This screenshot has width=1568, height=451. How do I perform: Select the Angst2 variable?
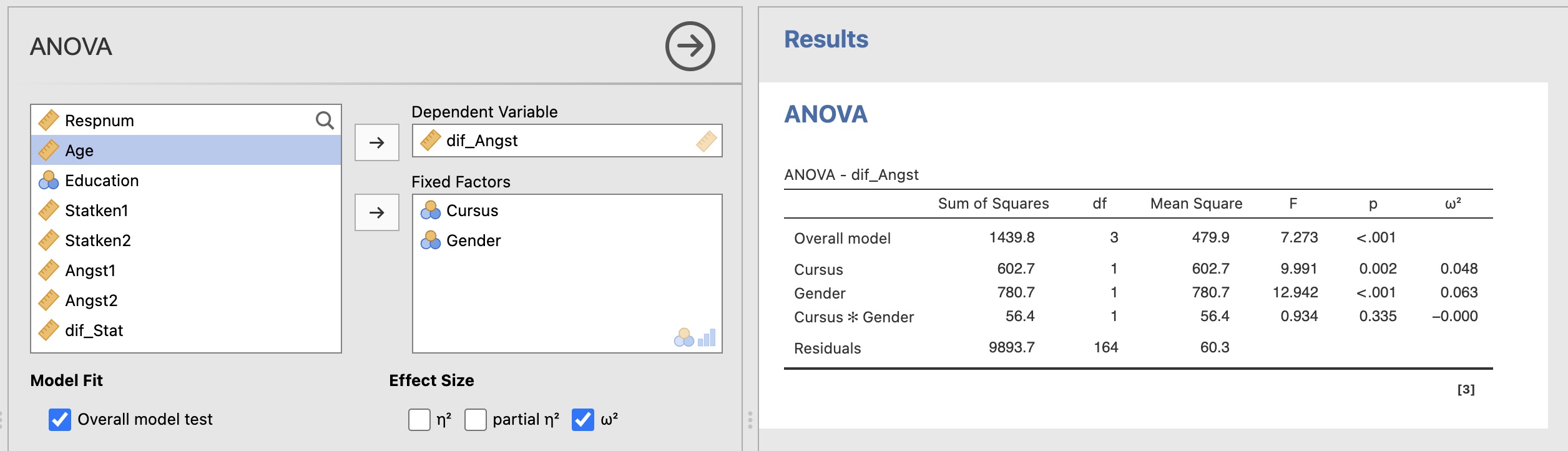[91, 300]
